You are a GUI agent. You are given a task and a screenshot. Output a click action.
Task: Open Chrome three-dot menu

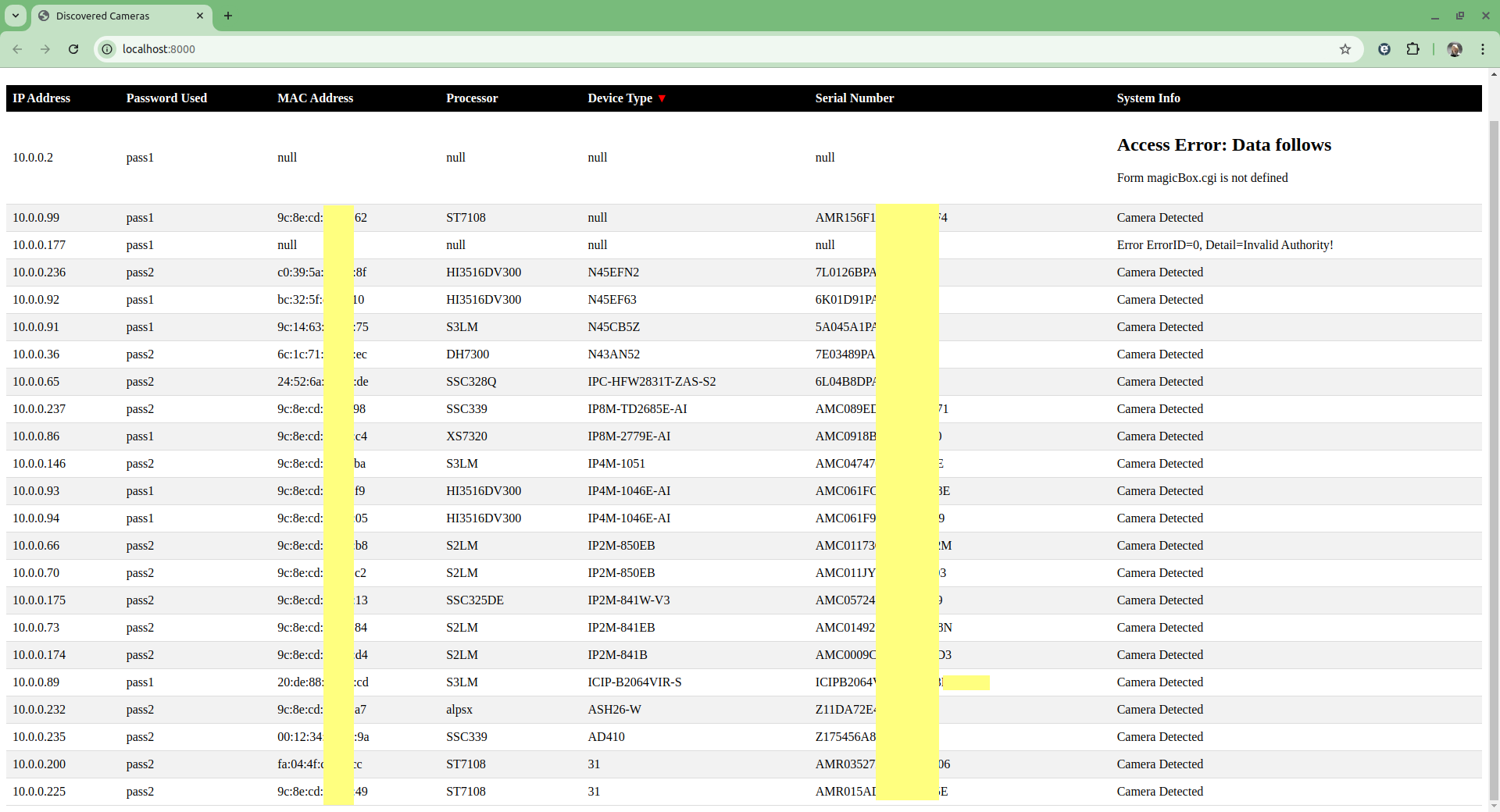click(1483, 49)
